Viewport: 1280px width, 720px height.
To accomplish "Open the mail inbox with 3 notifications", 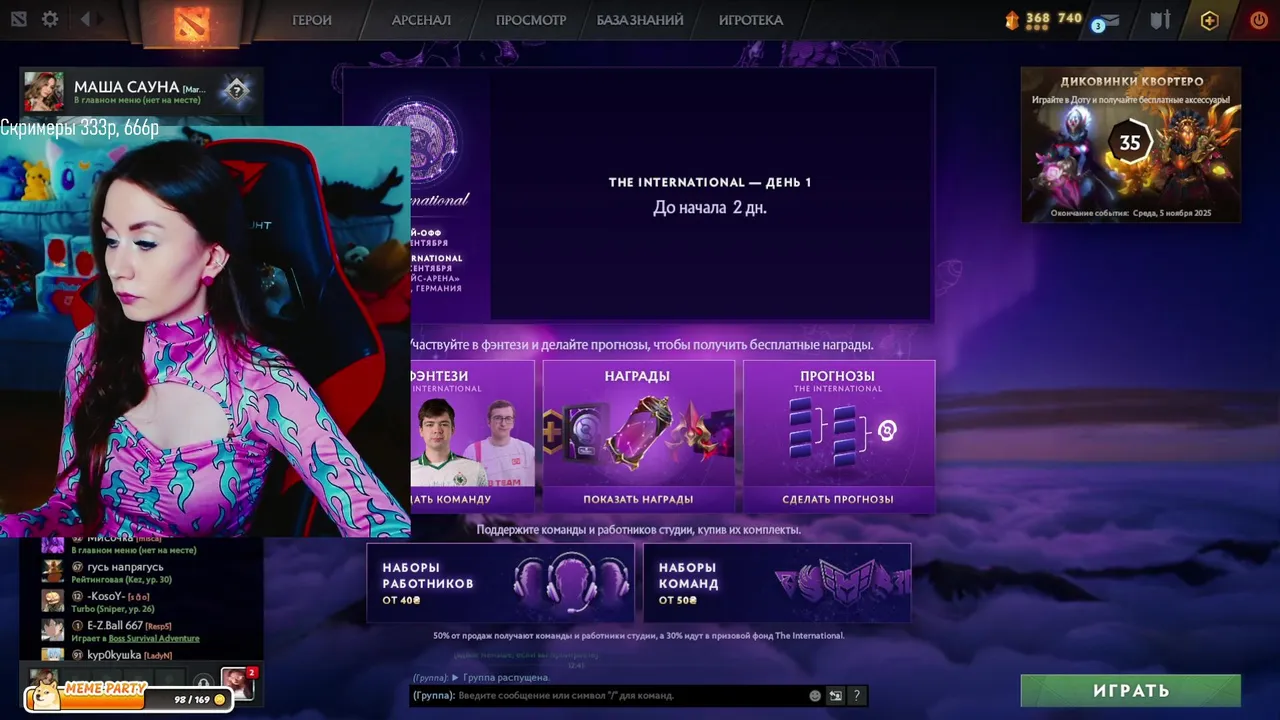I will tap(1106, 22).
